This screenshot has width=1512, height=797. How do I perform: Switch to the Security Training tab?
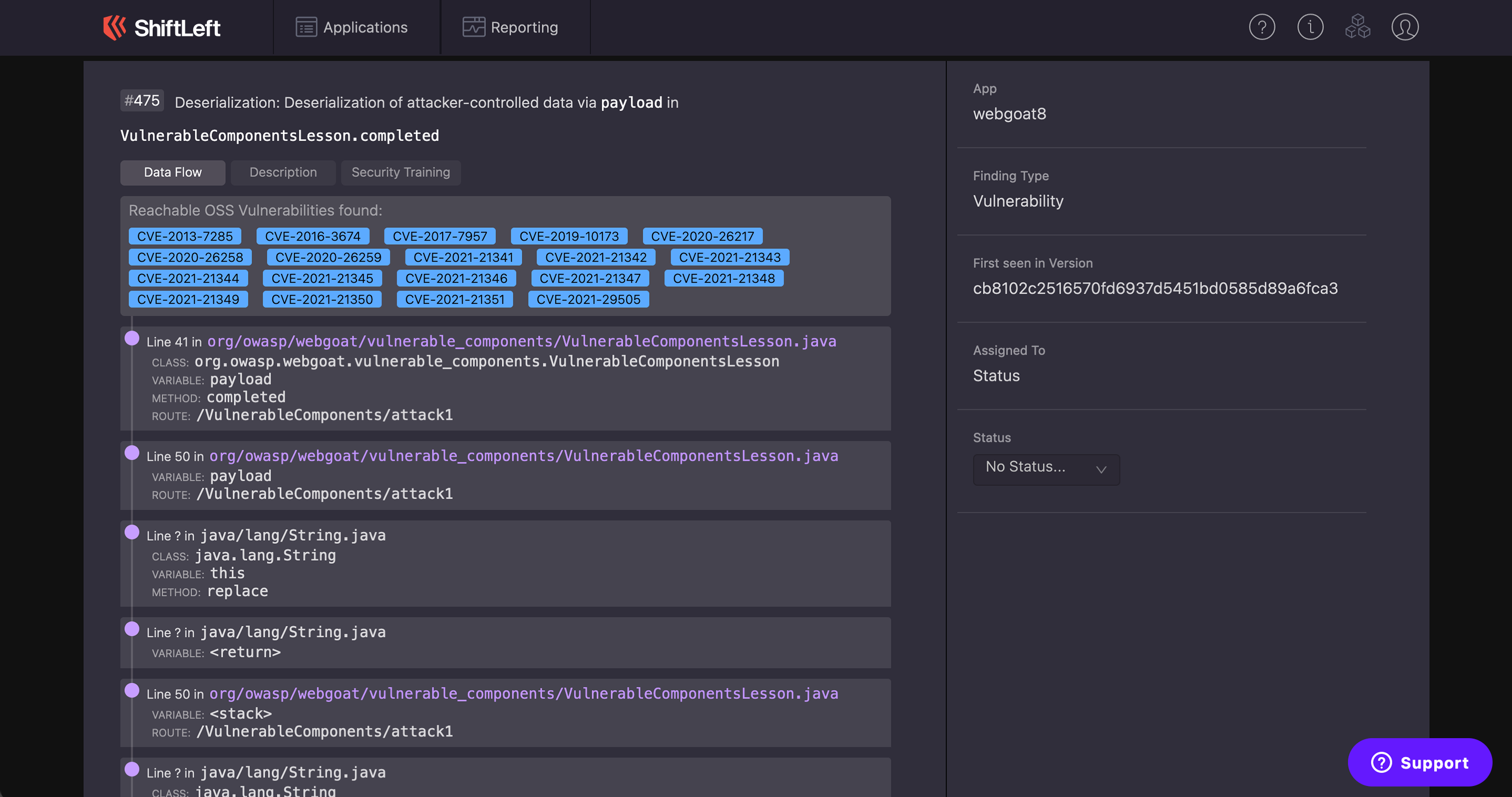point(400,173)
